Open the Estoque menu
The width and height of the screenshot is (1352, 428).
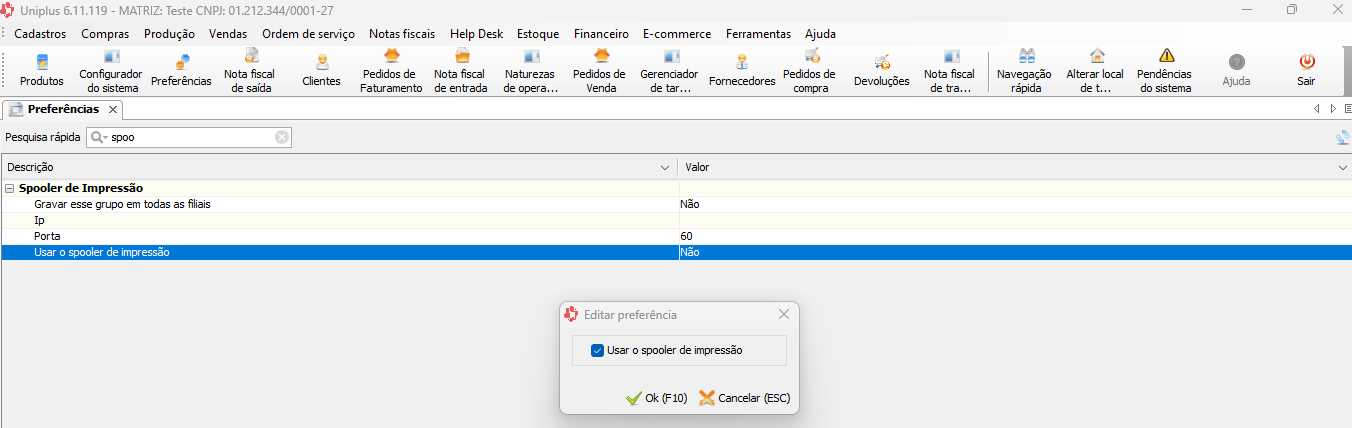point(538,33)
